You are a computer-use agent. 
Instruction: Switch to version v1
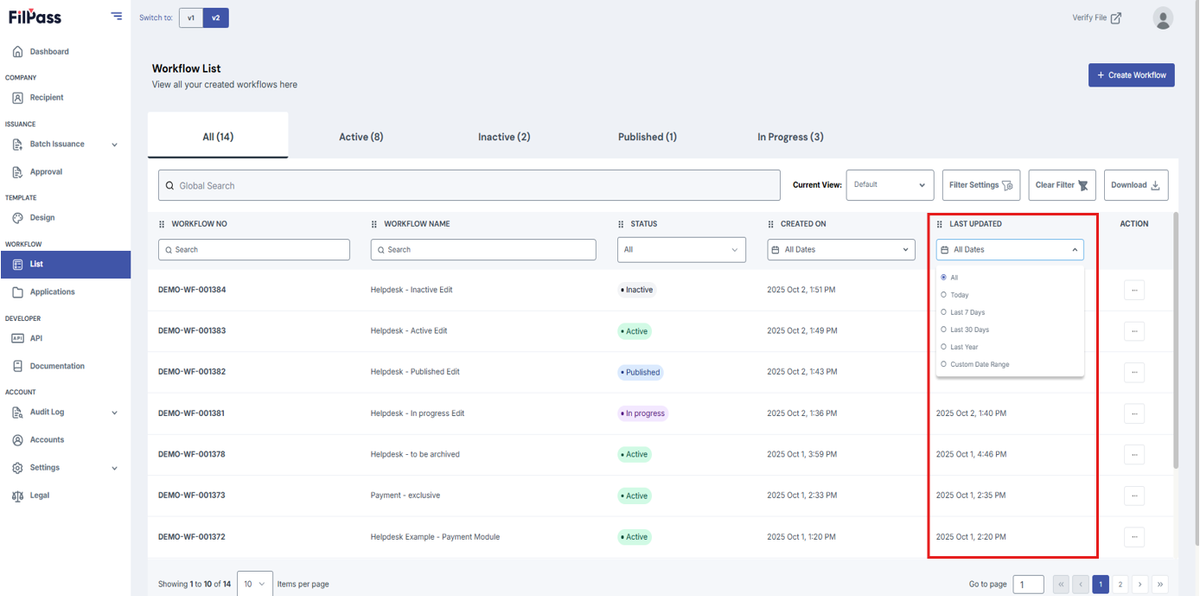click(x=191, y=18)
